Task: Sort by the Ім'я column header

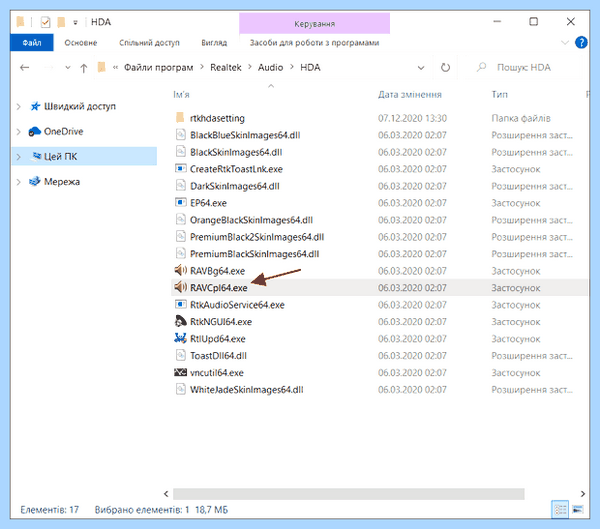Action: (181, 95)
